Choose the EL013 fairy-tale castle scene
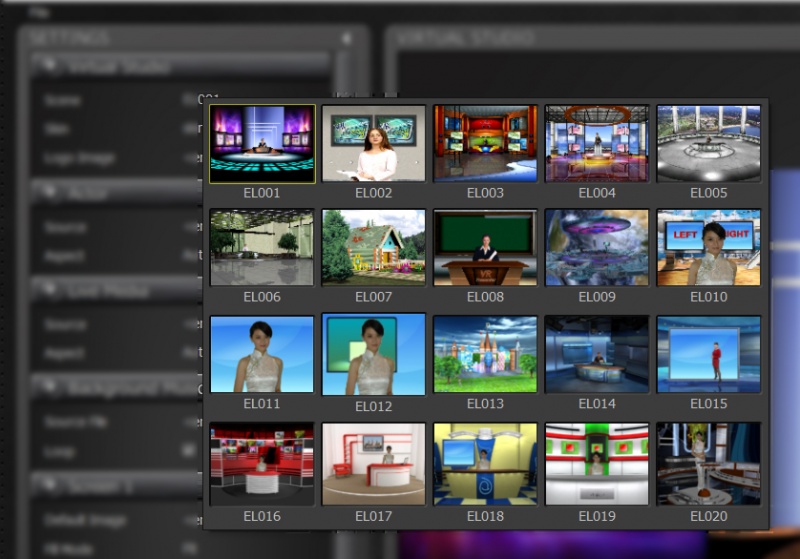The width and height of the screenshot is (800, 559). 485,354
